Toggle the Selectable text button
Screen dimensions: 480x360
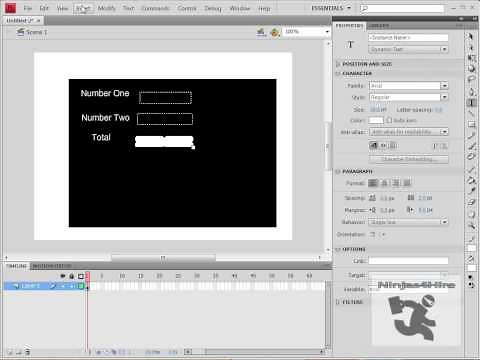click(x=374, y=145)
